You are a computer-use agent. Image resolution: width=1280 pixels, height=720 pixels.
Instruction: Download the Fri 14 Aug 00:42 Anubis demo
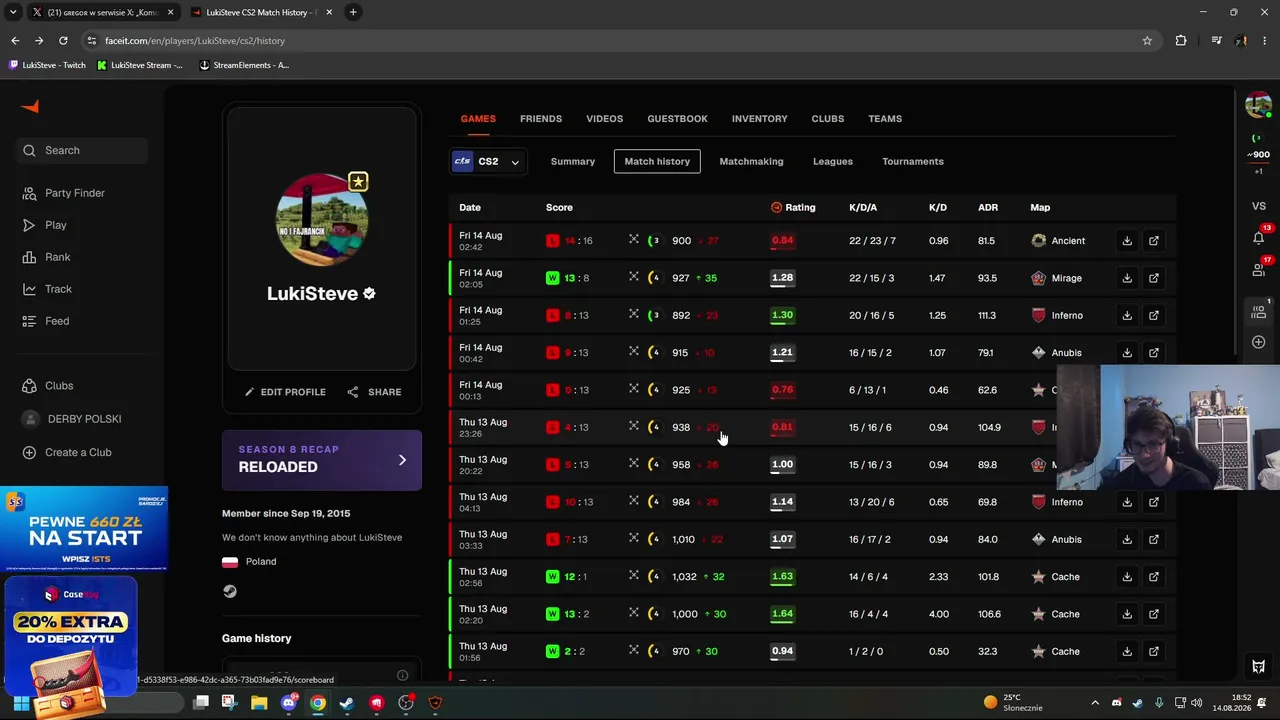tap(1127, 353)
